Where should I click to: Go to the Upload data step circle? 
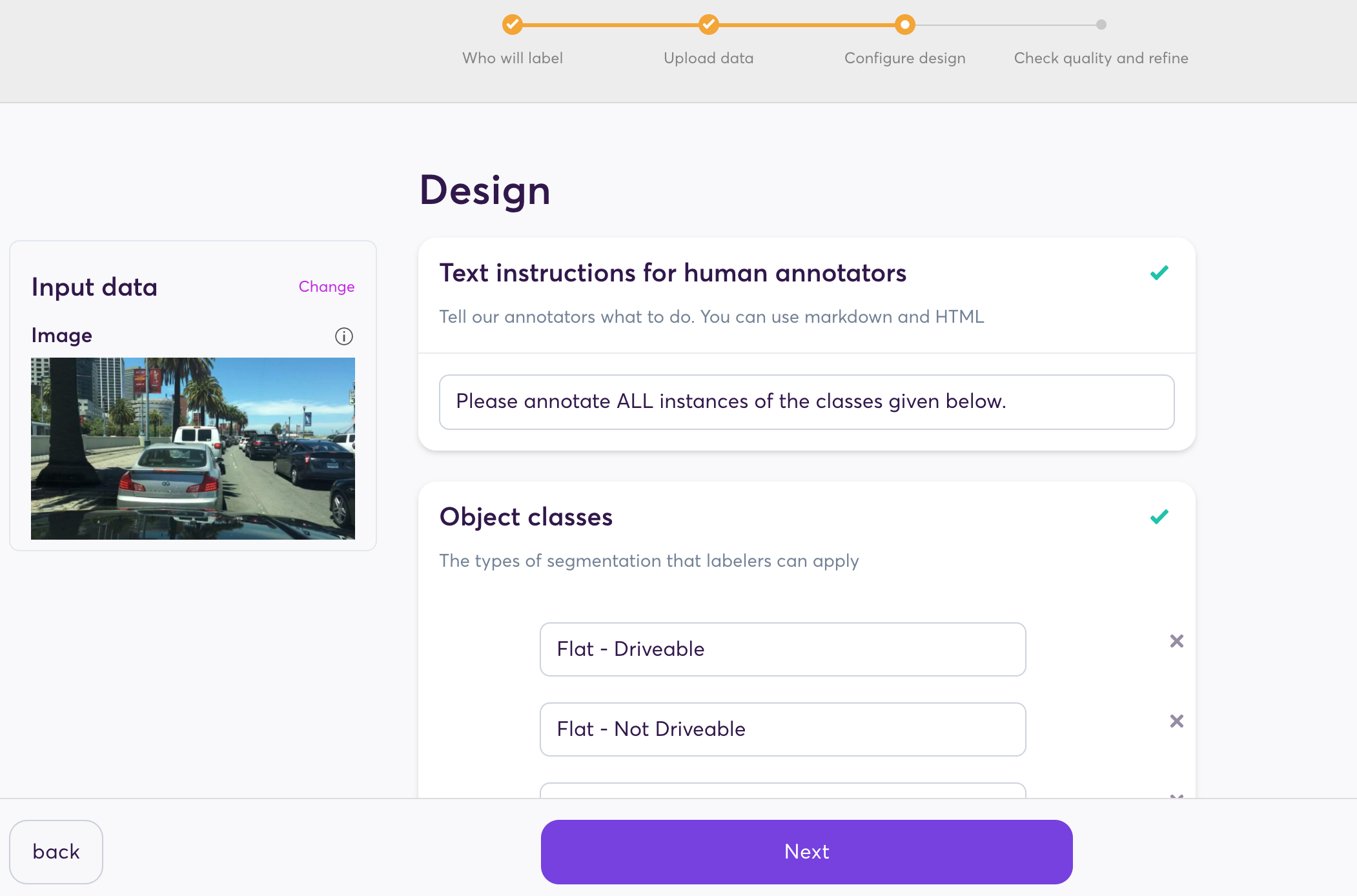coord(708,25)
